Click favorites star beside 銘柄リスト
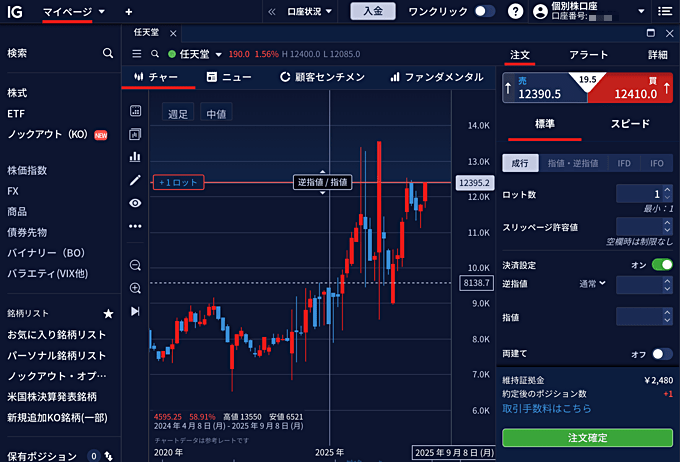680x462 pixels. point(108,313)
